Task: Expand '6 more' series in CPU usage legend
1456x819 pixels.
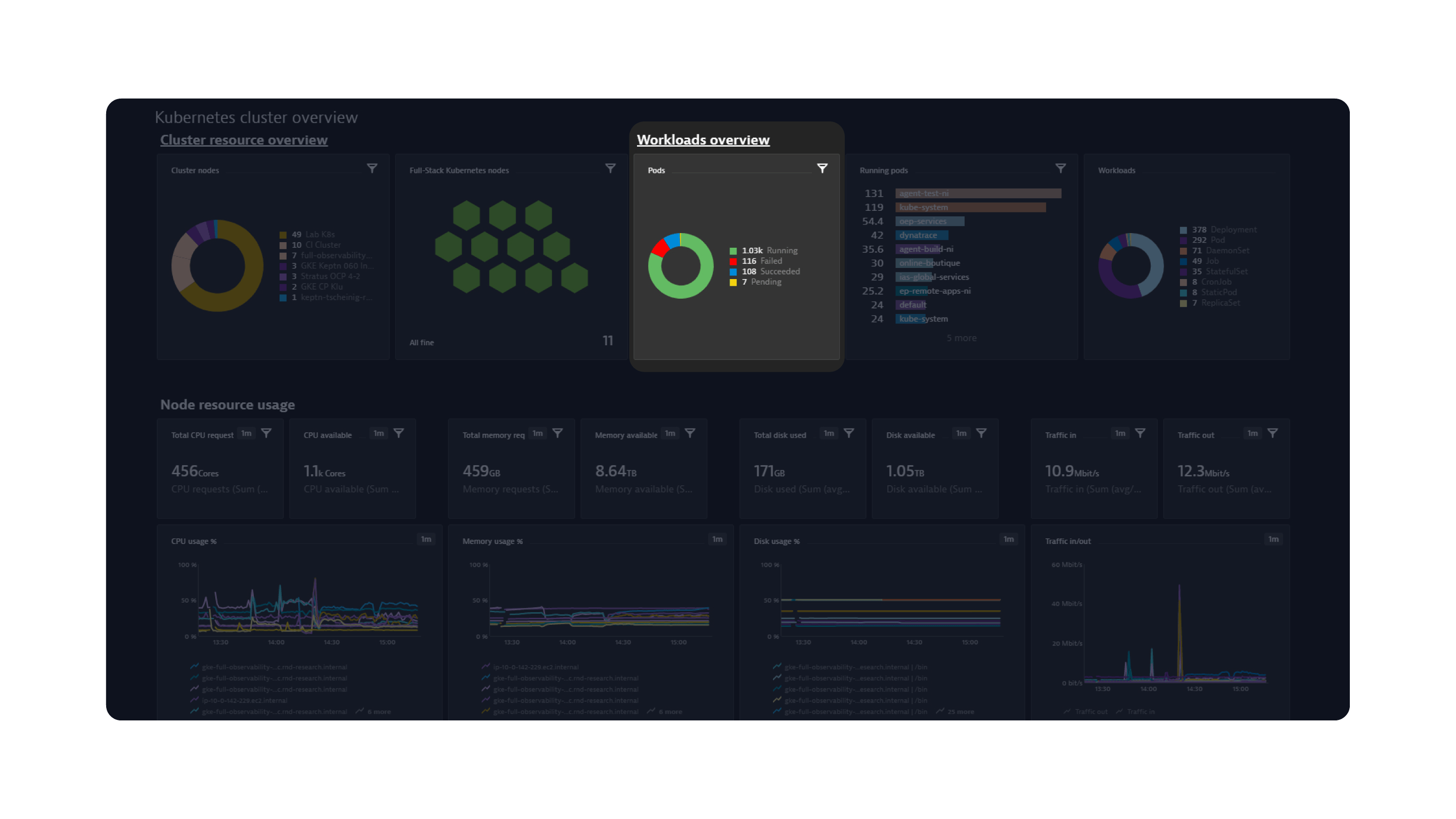Action: [379, 712]
